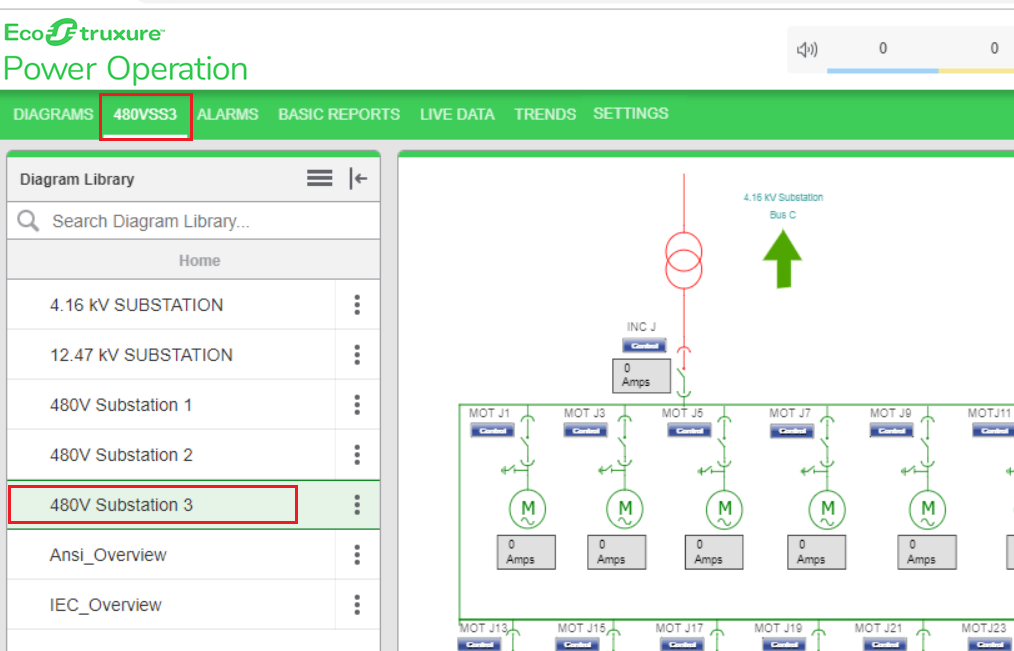Click the "MOT J9" label
Image resolution: width=1014 pixels, height=651 pixels.
point(890,413)
